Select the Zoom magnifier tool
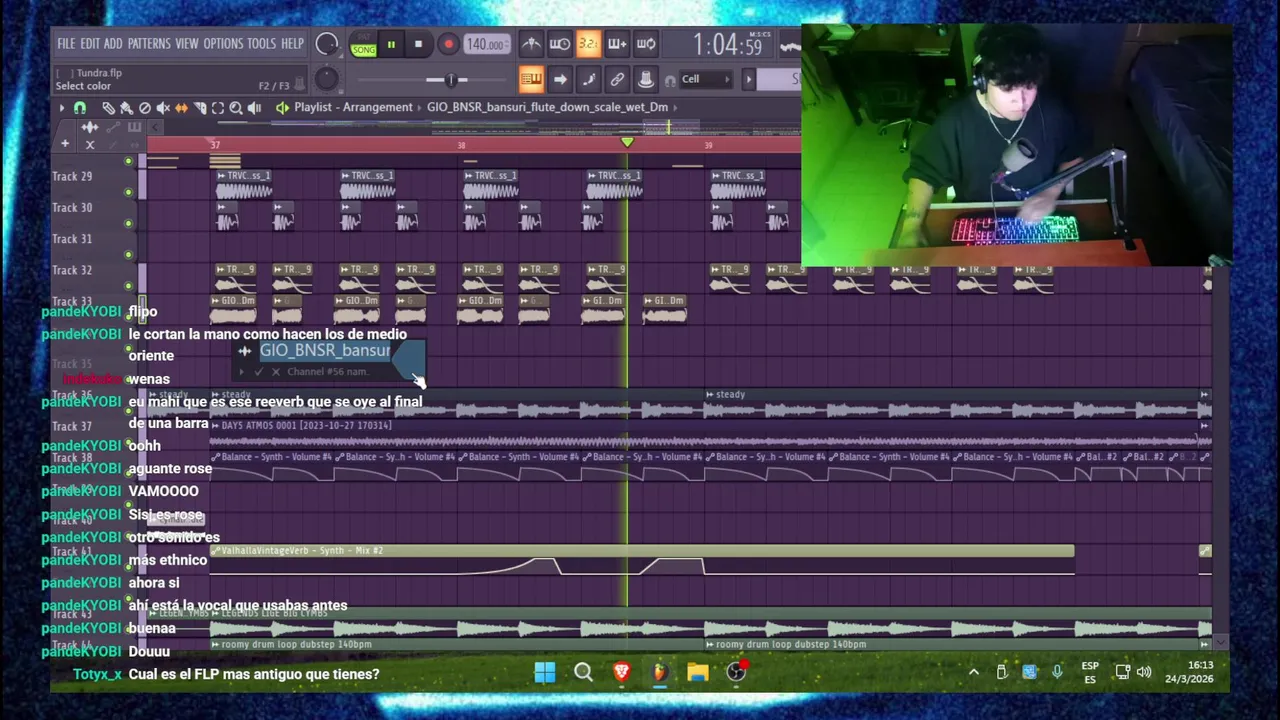Image resolution: width=1280 pixels, height=720 pixels. pyautogui.click(x=236, y=108)
